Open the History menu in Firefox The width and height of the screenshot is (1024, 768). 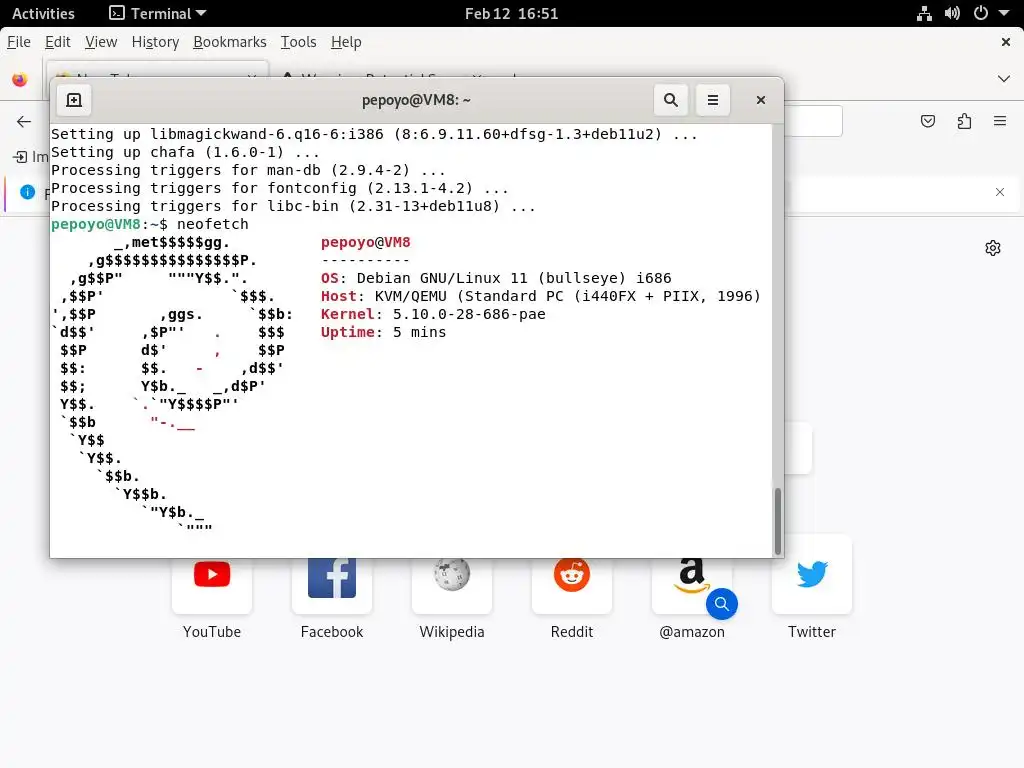155,42
